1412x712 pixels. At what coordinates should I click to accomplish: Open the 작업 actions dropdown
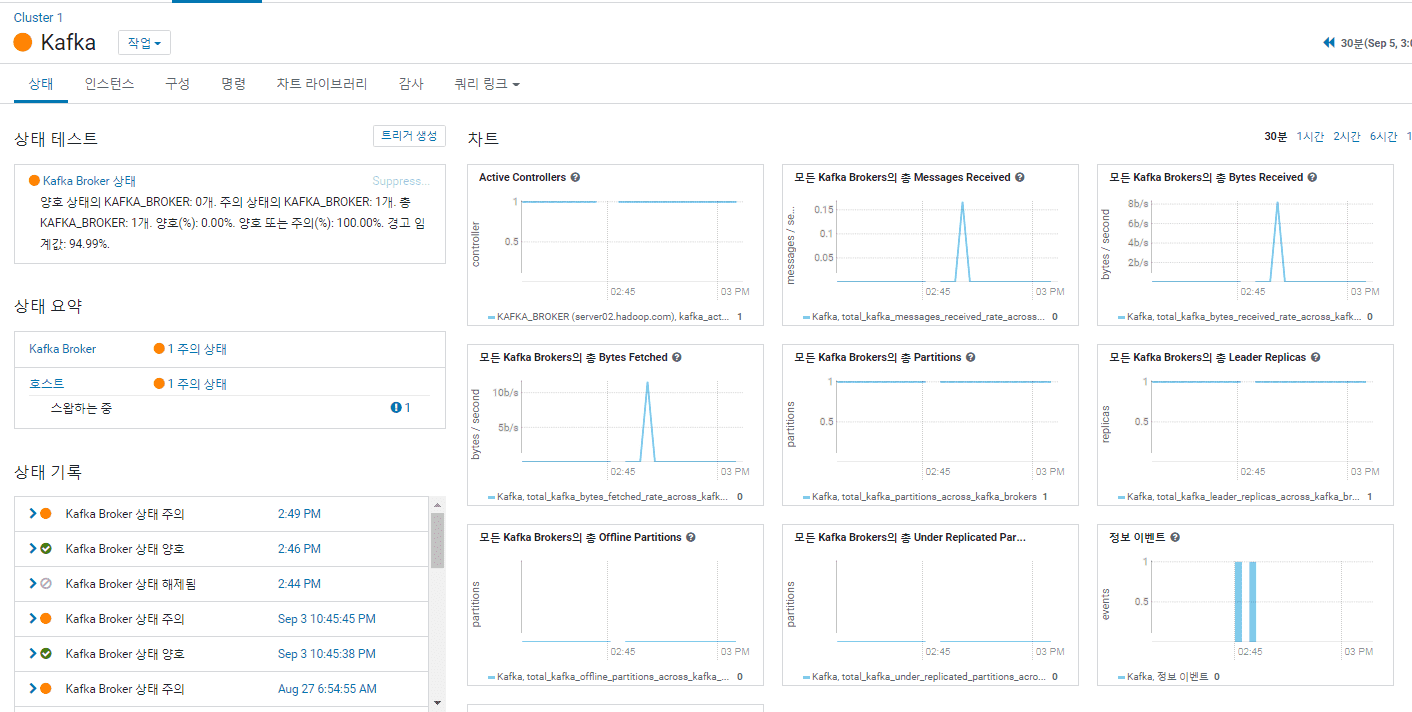click(x=144, y=43)
